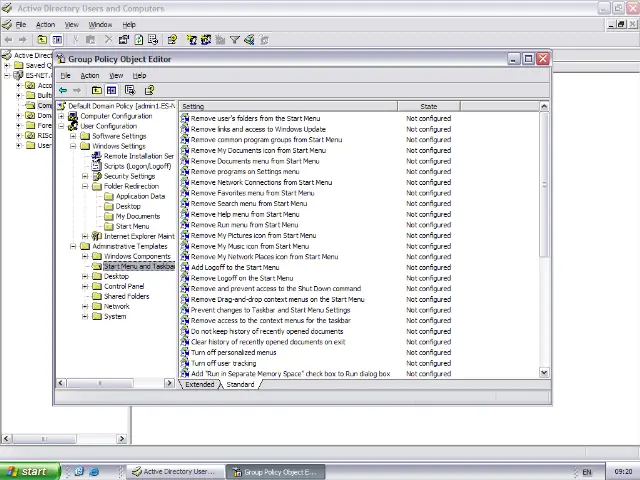Expand Security Settings node
The width and height of the screenshot is (640, 480).
click(x=85, y=176)
